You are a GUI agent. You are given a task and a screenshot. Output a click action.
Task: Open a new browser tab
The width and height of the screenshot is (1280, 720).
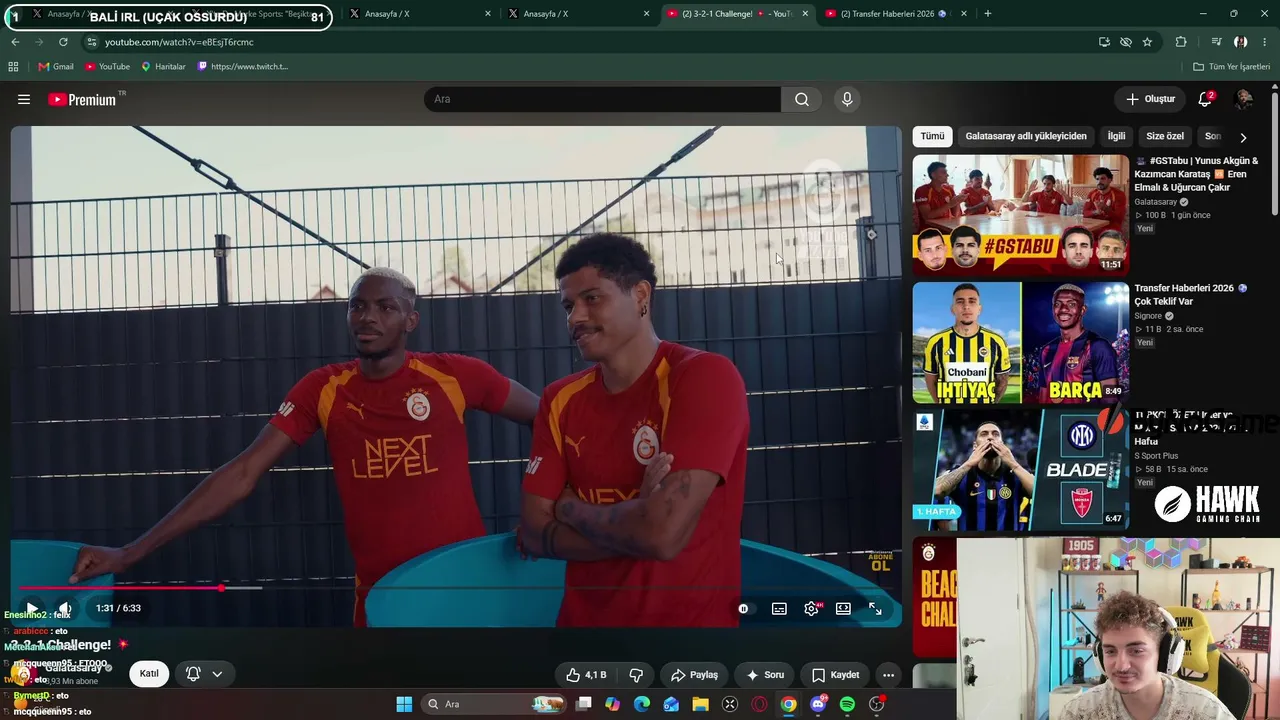coord(988,14)
